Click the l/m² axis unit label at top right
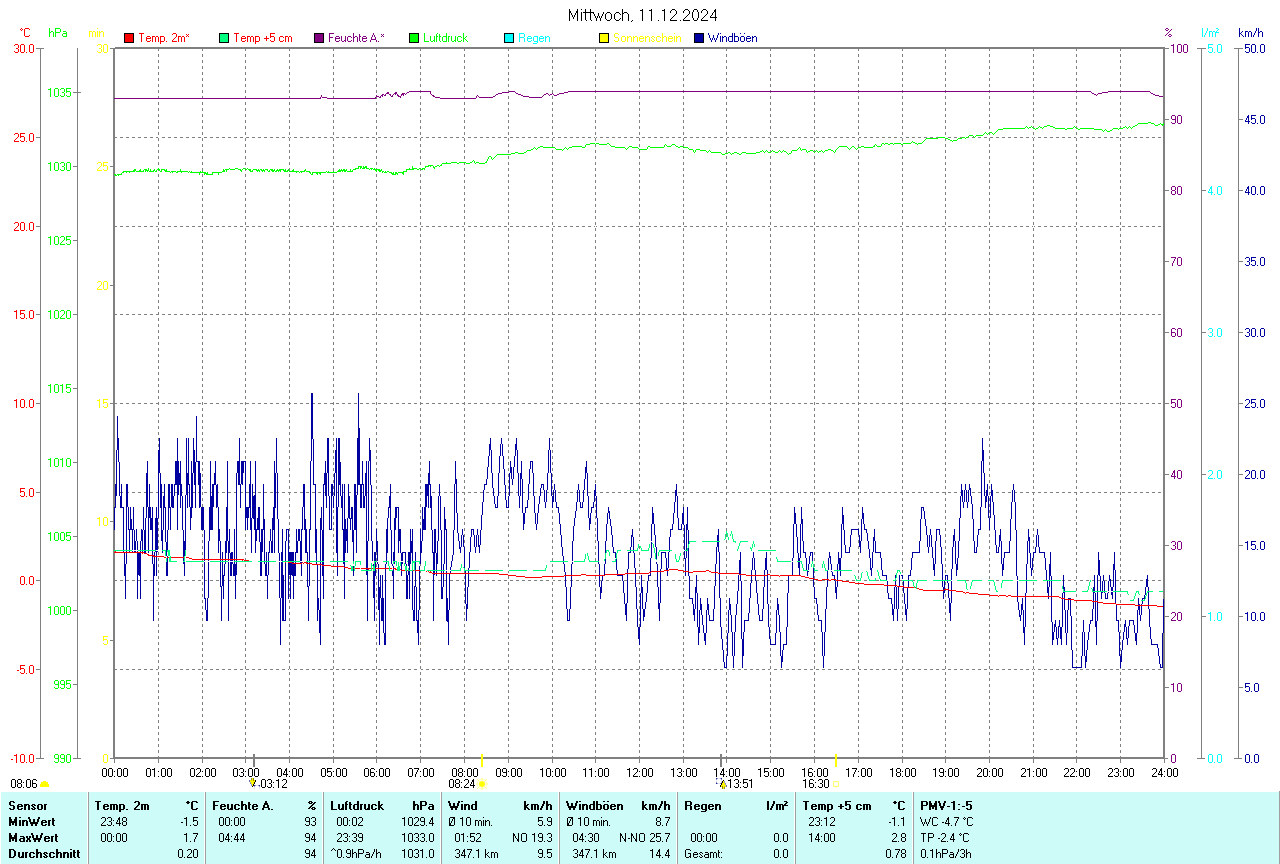Image resolution: width=1280 pixels, height=864 pixels. (1210, 33)
